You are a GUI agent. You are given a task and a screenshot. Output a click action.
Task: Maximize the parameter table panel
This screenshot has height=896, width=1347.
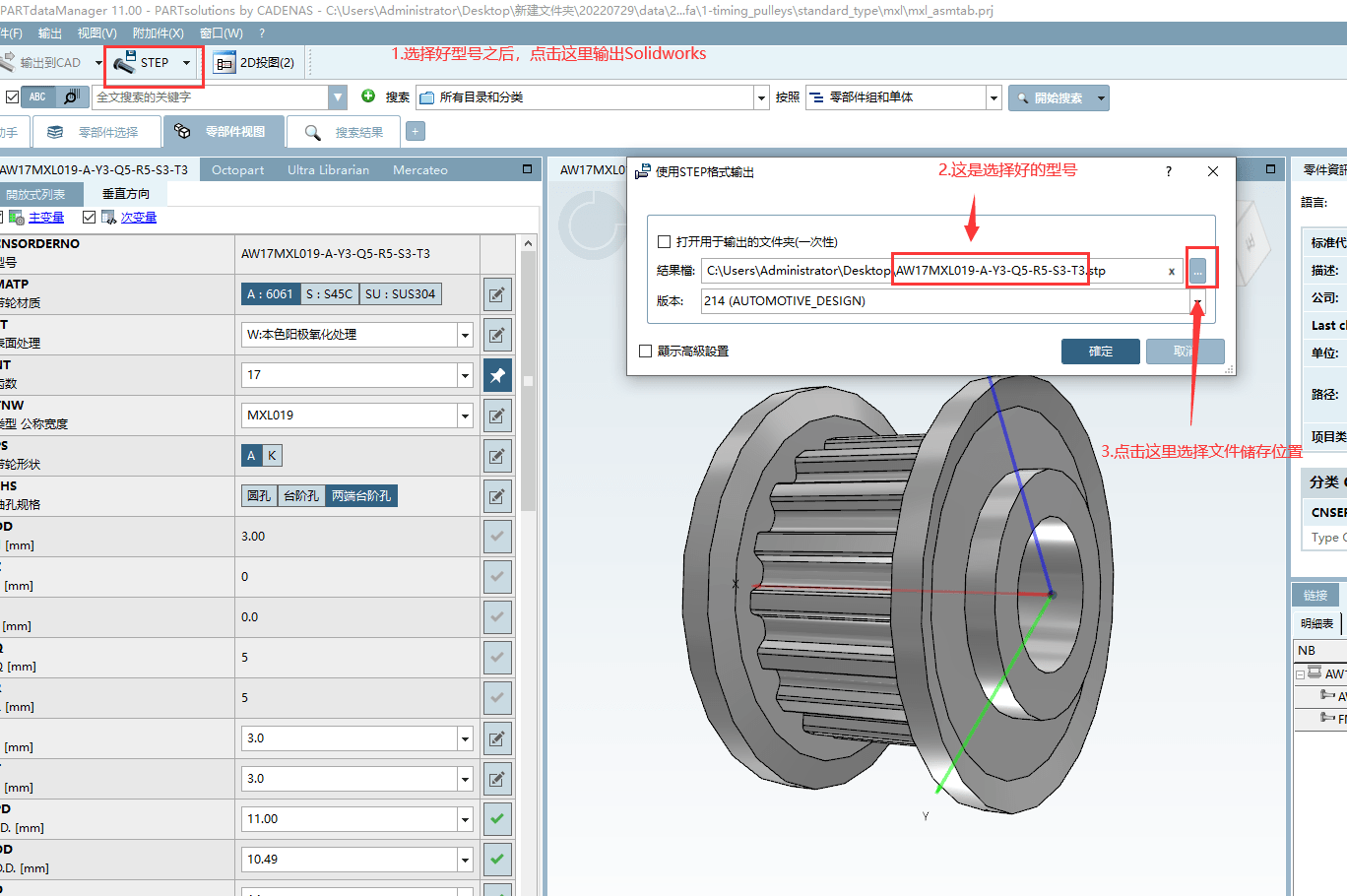527,169
